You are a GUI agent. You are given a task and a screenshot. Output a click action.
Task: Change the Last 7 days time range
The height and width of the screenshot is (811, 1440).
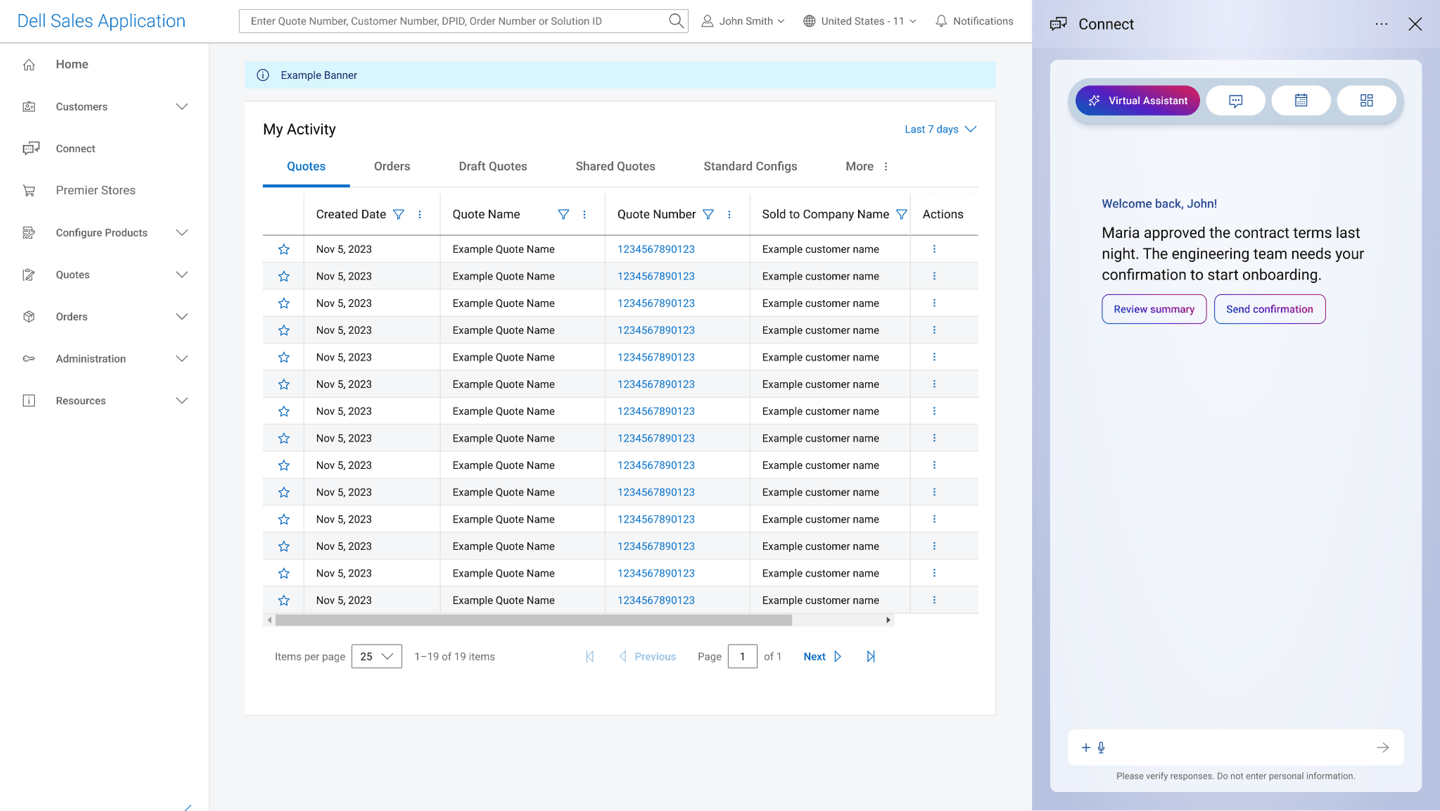(940, 129)
